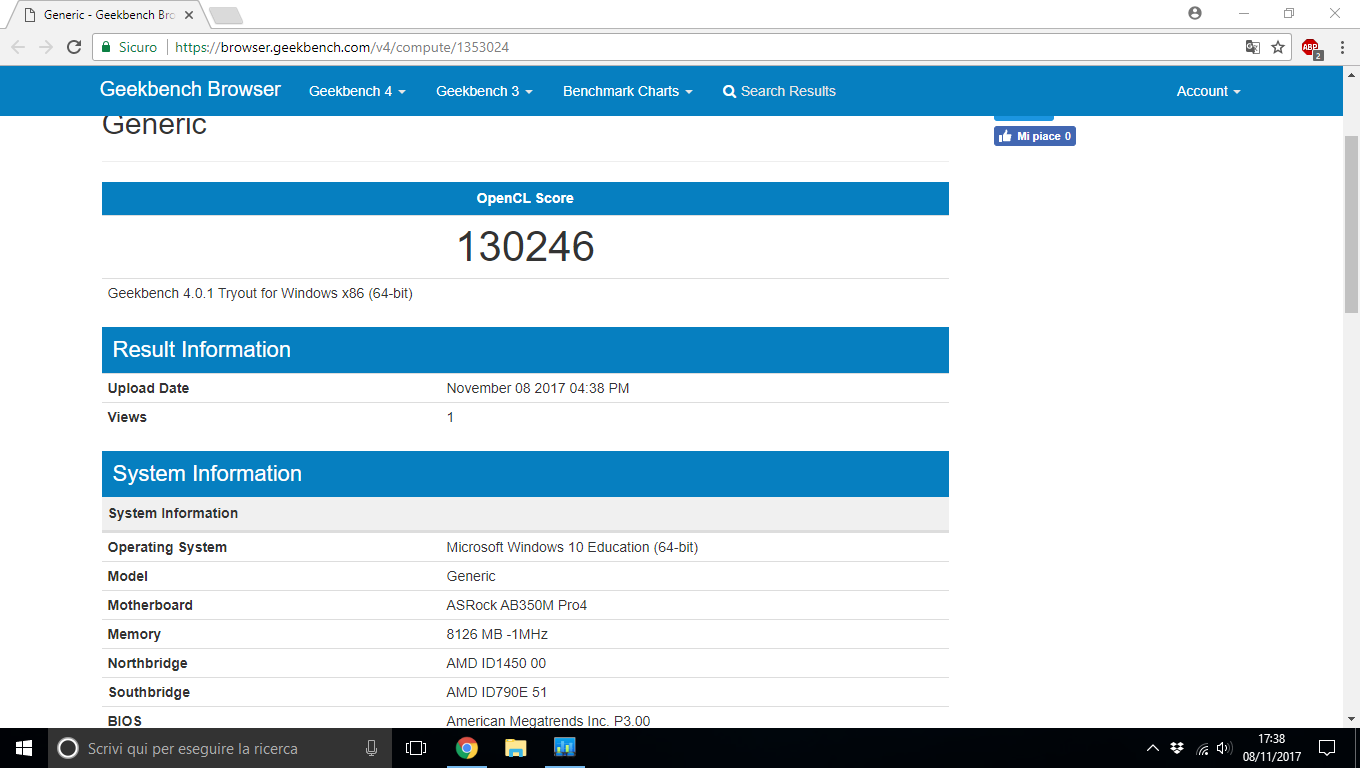Select Microsoft Windows 10 Education value
The height and width of the screenshot is (768, 1360).
pos(572,547)
